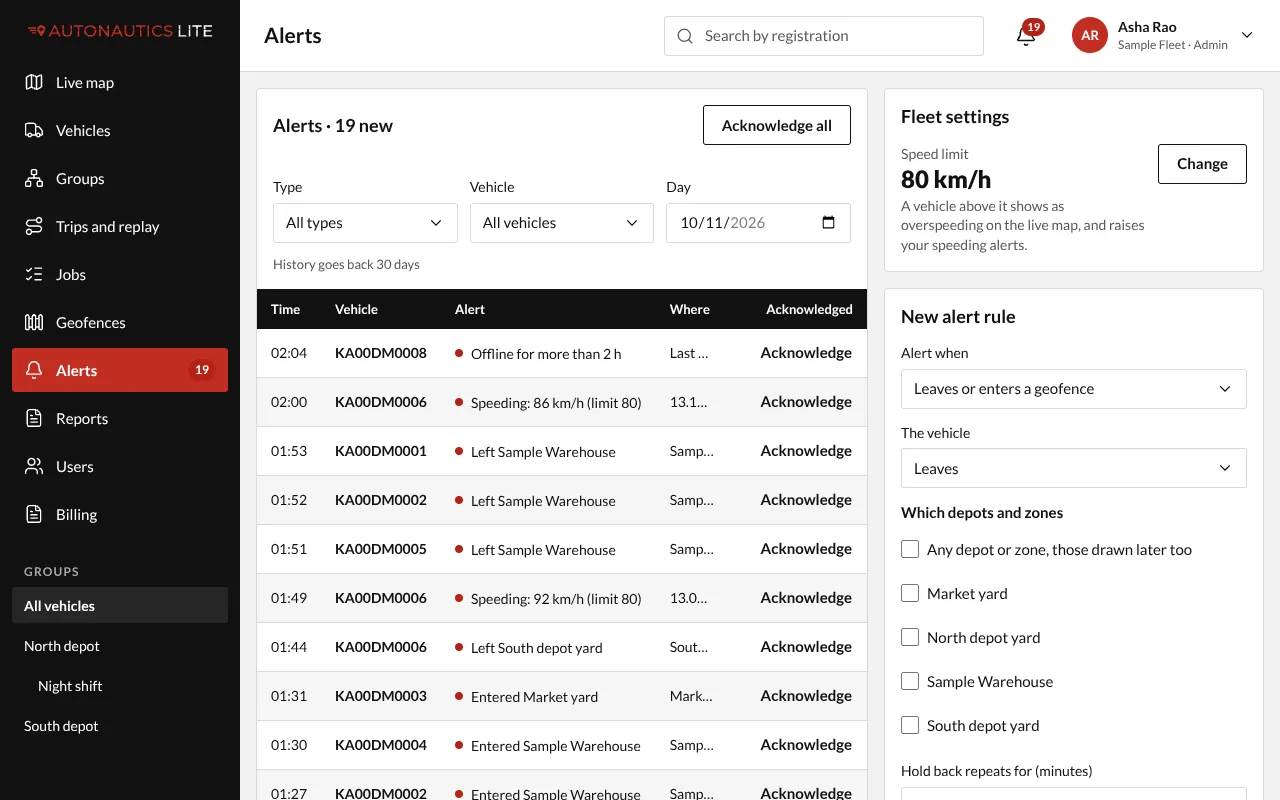Click the Time column header
The image size is (1280, 800).
coord(286,309)
